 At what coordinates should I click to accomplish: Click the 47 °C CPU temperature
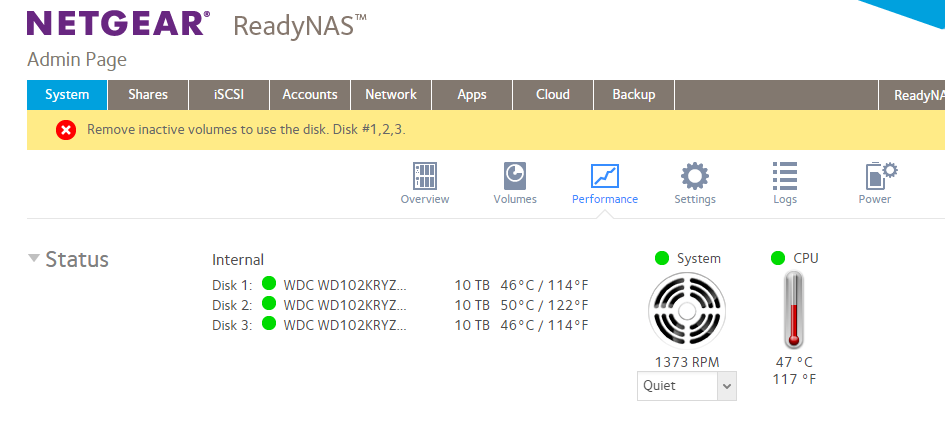794,362
